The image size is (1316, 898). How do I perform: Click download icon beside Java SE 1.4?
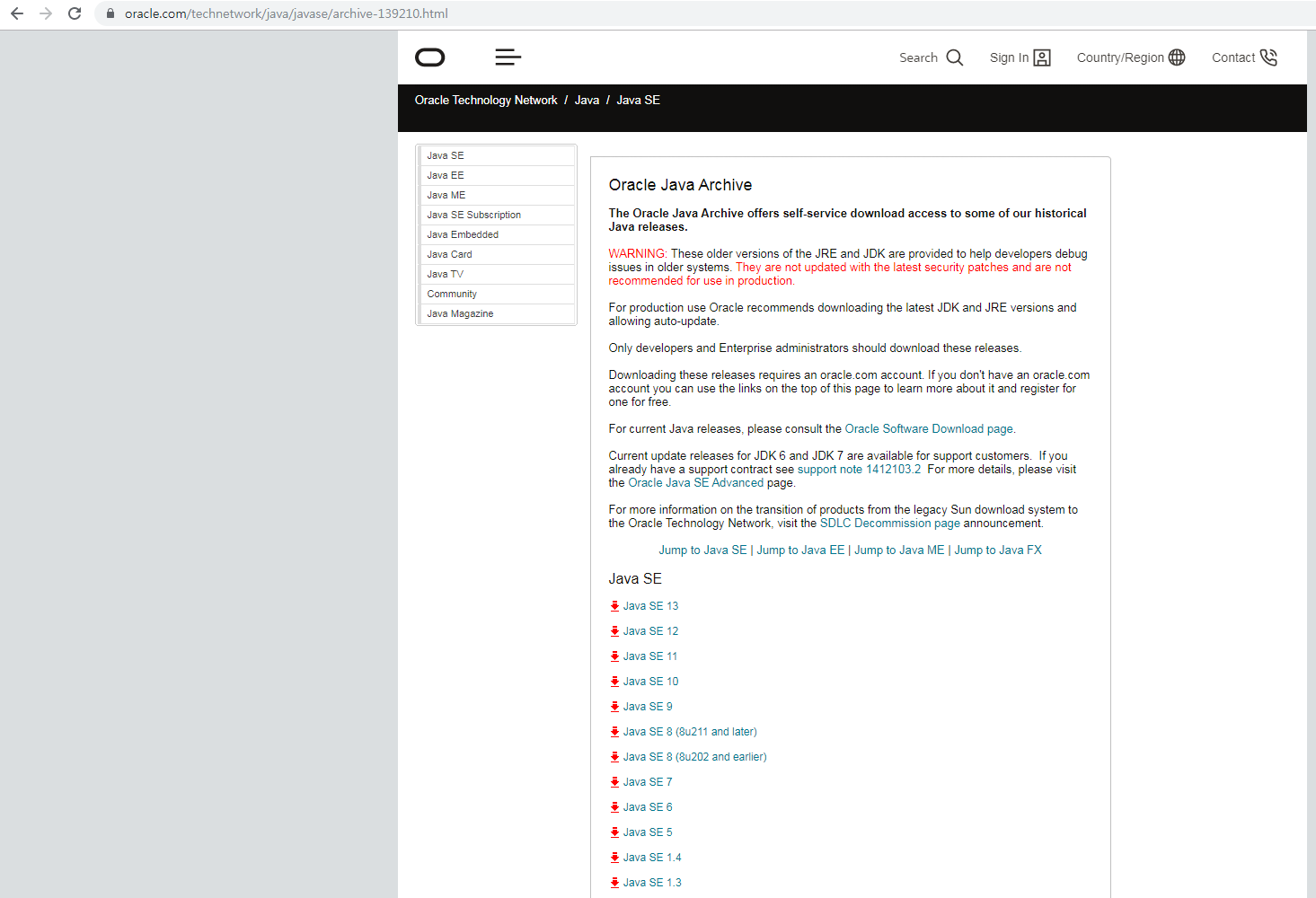(614, 858)
